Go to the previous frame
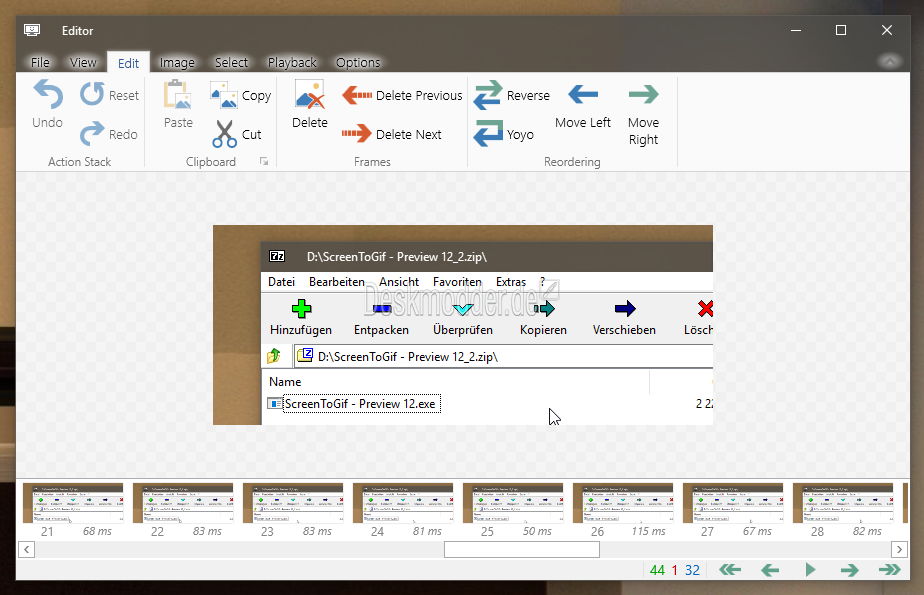Image resolution: width=924 pixels, height=595 pixels. [770, 570]
